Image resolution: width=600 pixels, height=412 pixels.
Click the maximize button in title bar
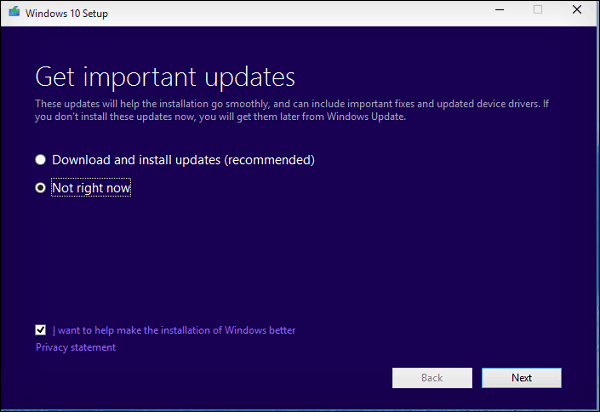pos(538,10)
